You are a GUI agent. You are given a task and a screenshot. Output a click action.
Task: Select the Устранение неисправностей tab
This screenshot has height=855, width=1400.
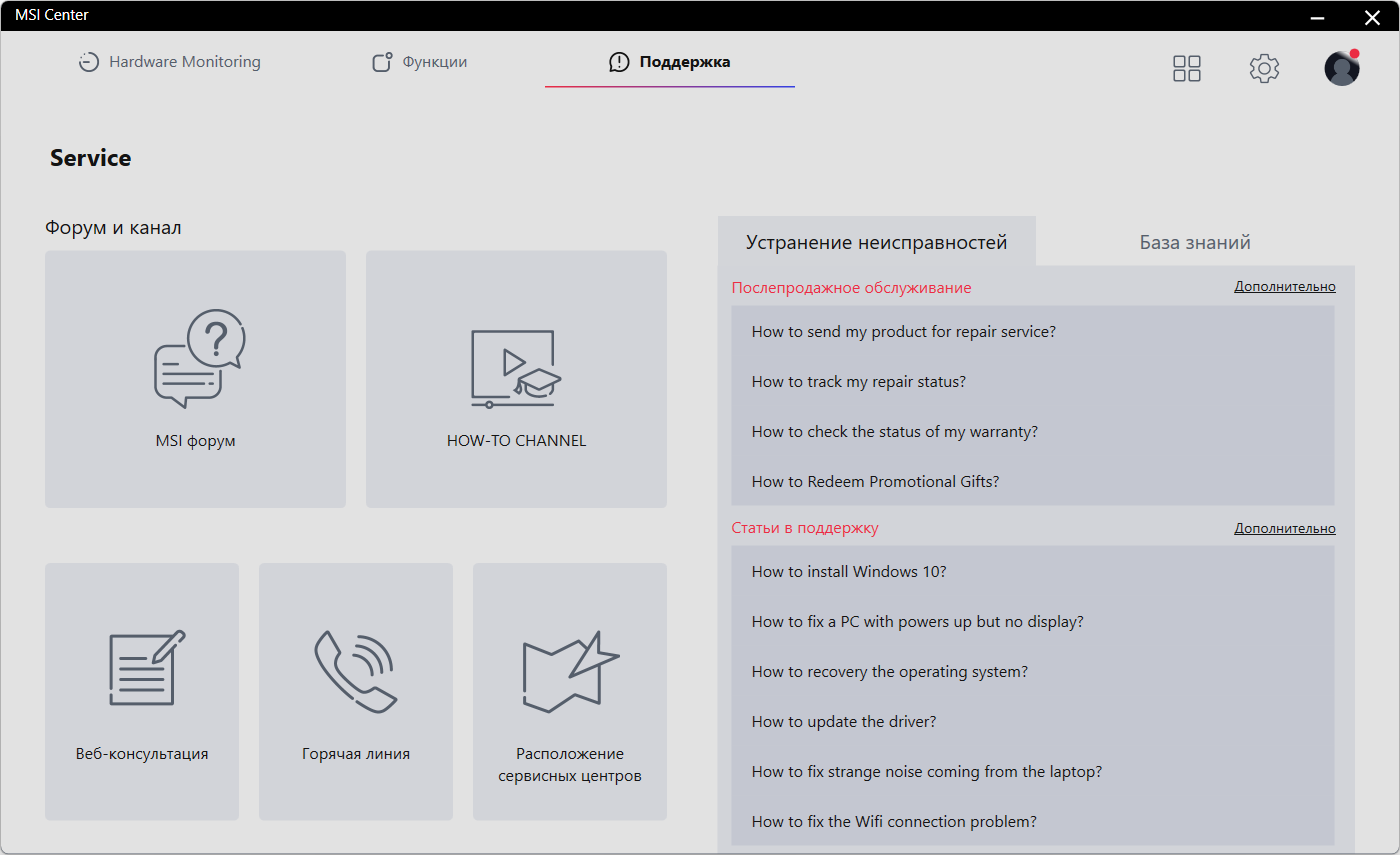tap(877, 242)
